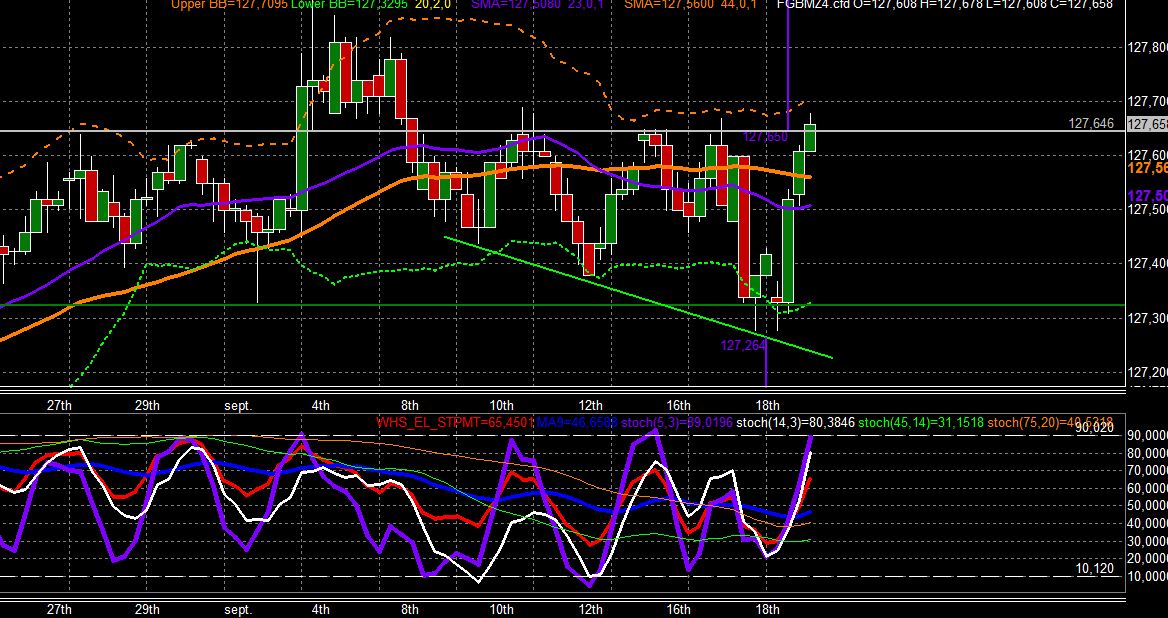Click the MA9=46,6589 indicator label
1168x618 pixels.
[x=577, y=422]
